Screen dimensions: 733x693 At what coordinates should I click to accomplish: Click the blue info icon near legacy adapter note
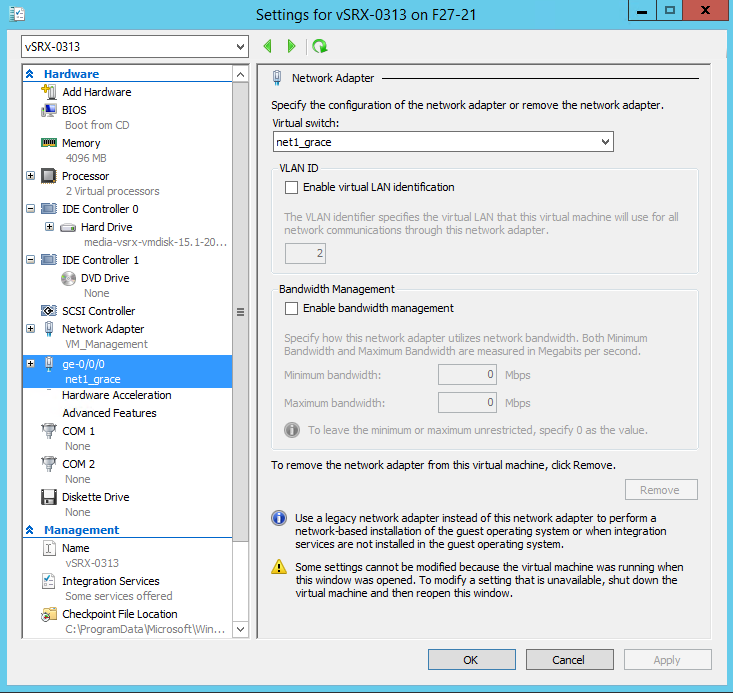click(x=279, y=518)
